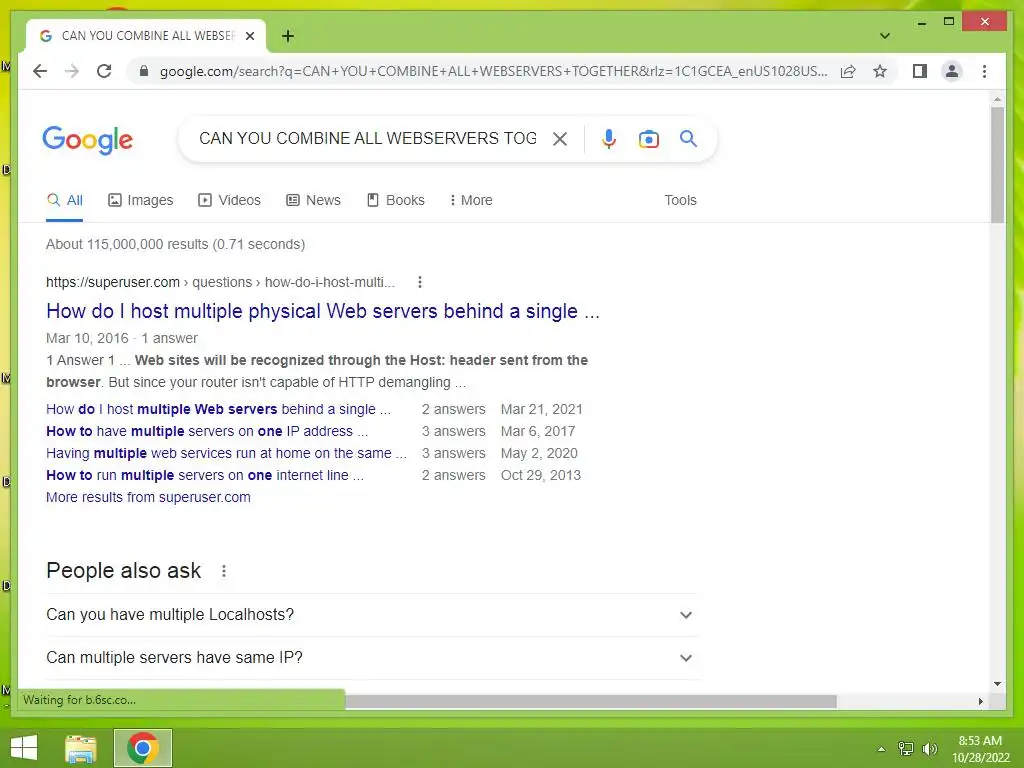The height and width of the screenshot is (768, 1024).
Task: Close the Google search tab
Action: tap(249, 36)
